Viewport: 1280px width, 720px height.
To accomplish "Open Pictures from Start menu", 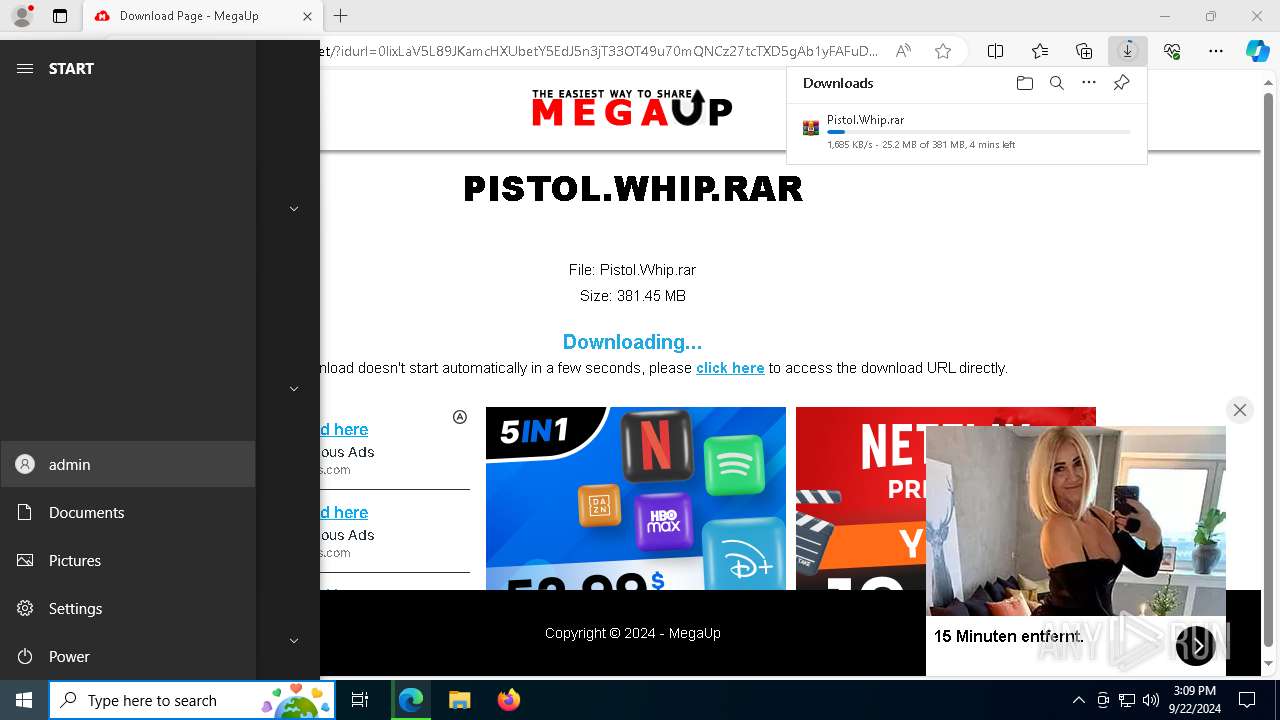I will [128, 560].
